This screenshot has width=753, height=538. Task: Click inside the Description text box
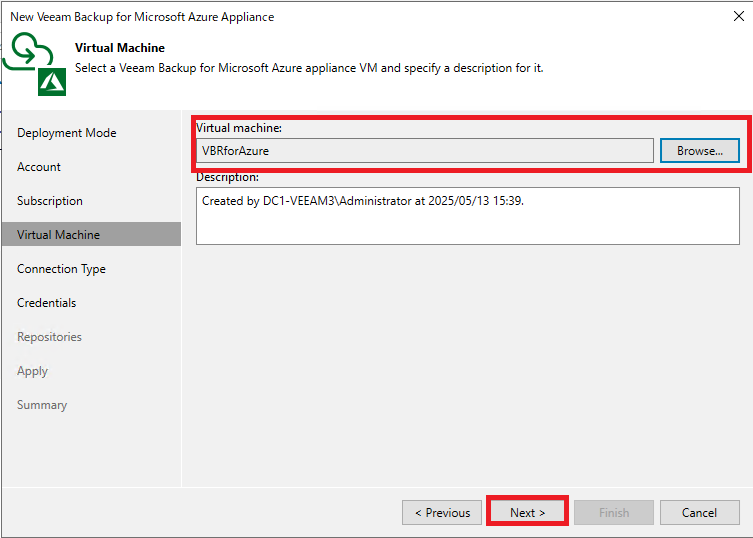468,216
